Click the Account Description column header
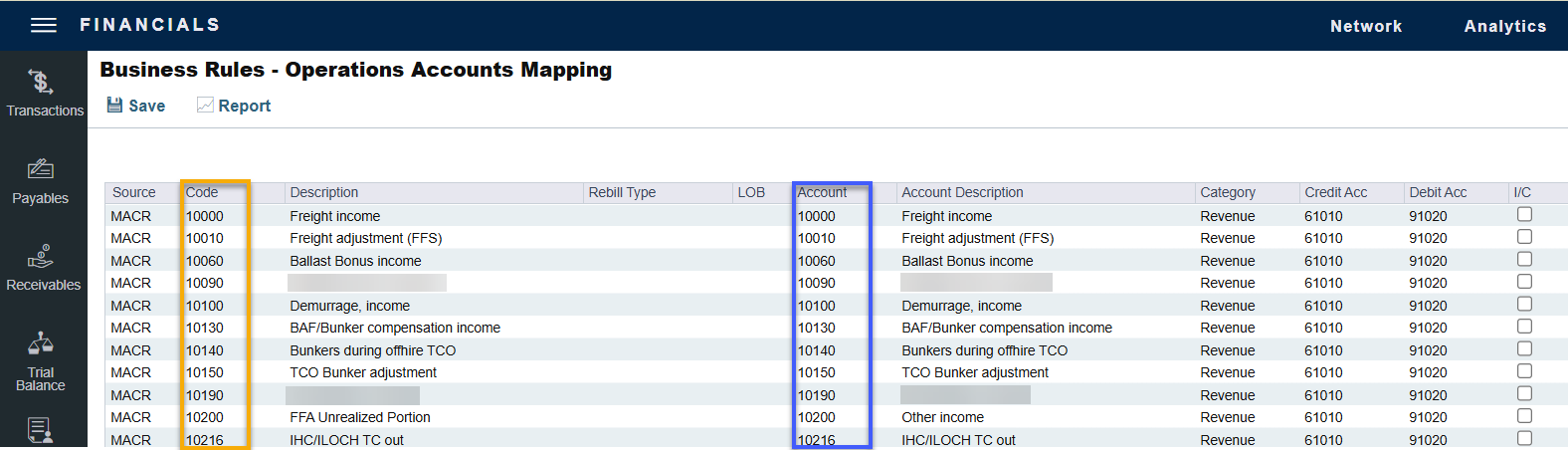1568x450 pixels. tap(962, 192)
